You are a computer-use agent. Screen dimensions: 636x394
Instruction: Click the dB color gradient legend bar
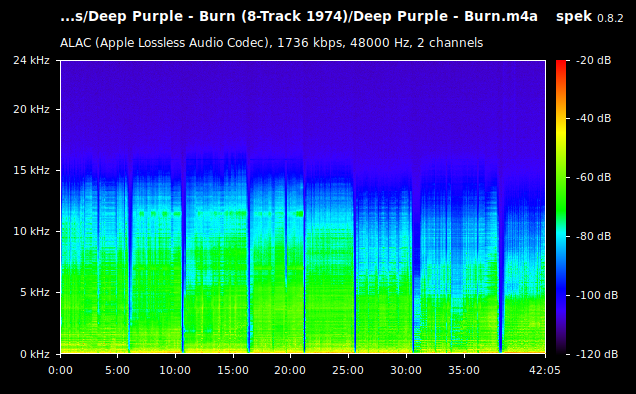[x=561, y=207]
